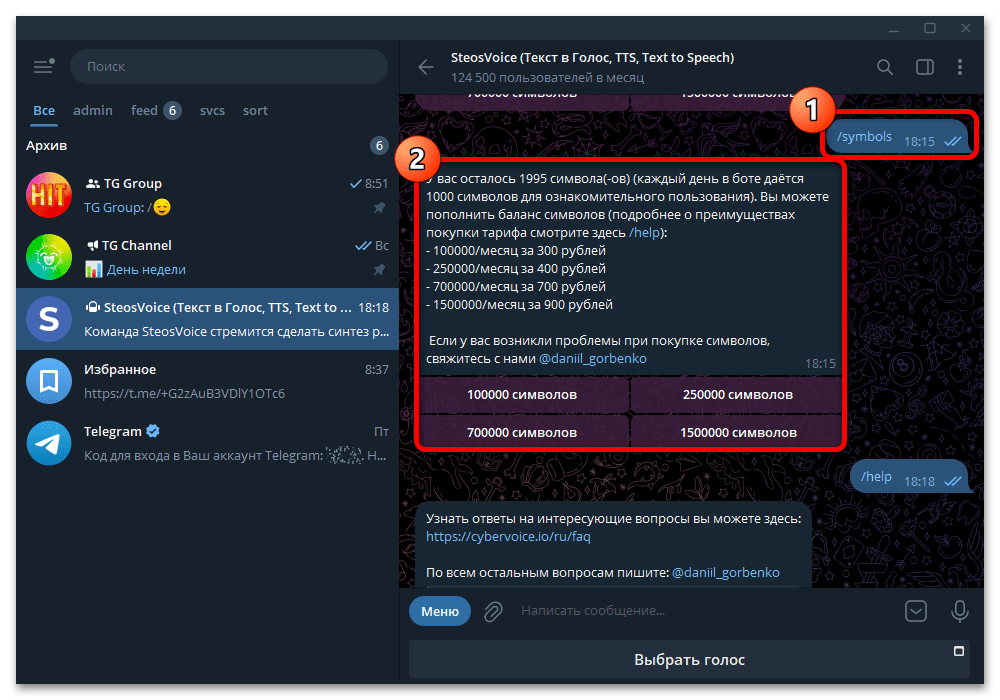Click the TG Group avatar
Image resolution: width=1000 pixels, height=700 pixels.
(x=49, y=195)
